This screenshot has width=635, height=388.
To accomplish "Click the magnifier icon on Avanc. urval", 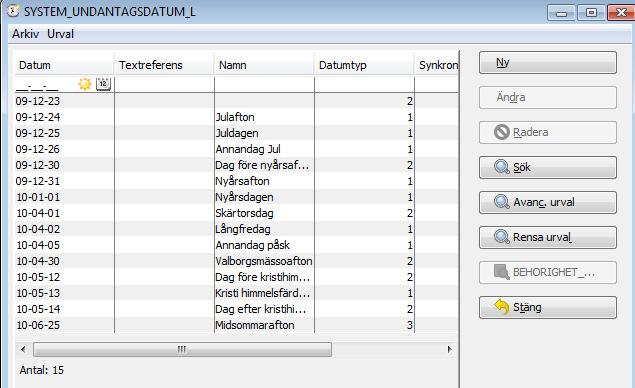I will (x=501, y=202).
